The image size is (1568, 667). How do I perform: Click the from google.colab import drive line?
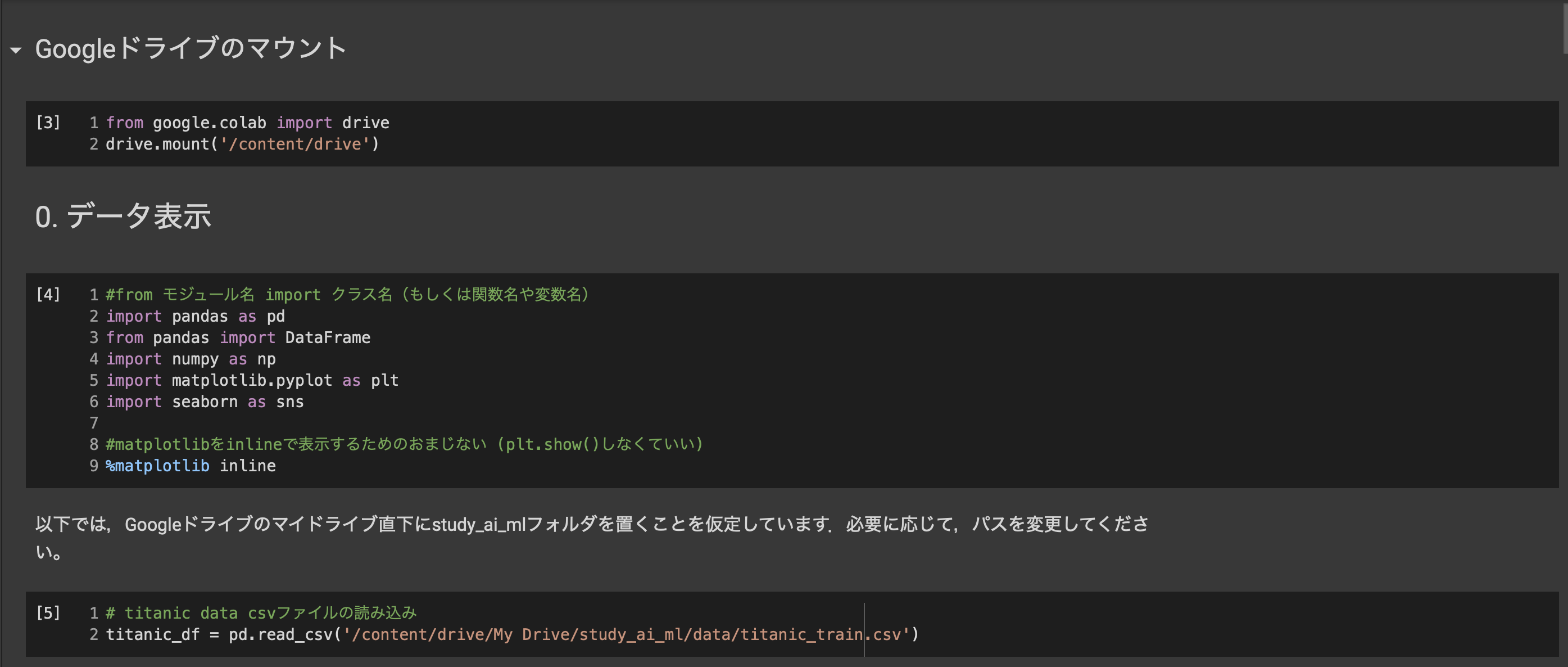coord(247,122)
